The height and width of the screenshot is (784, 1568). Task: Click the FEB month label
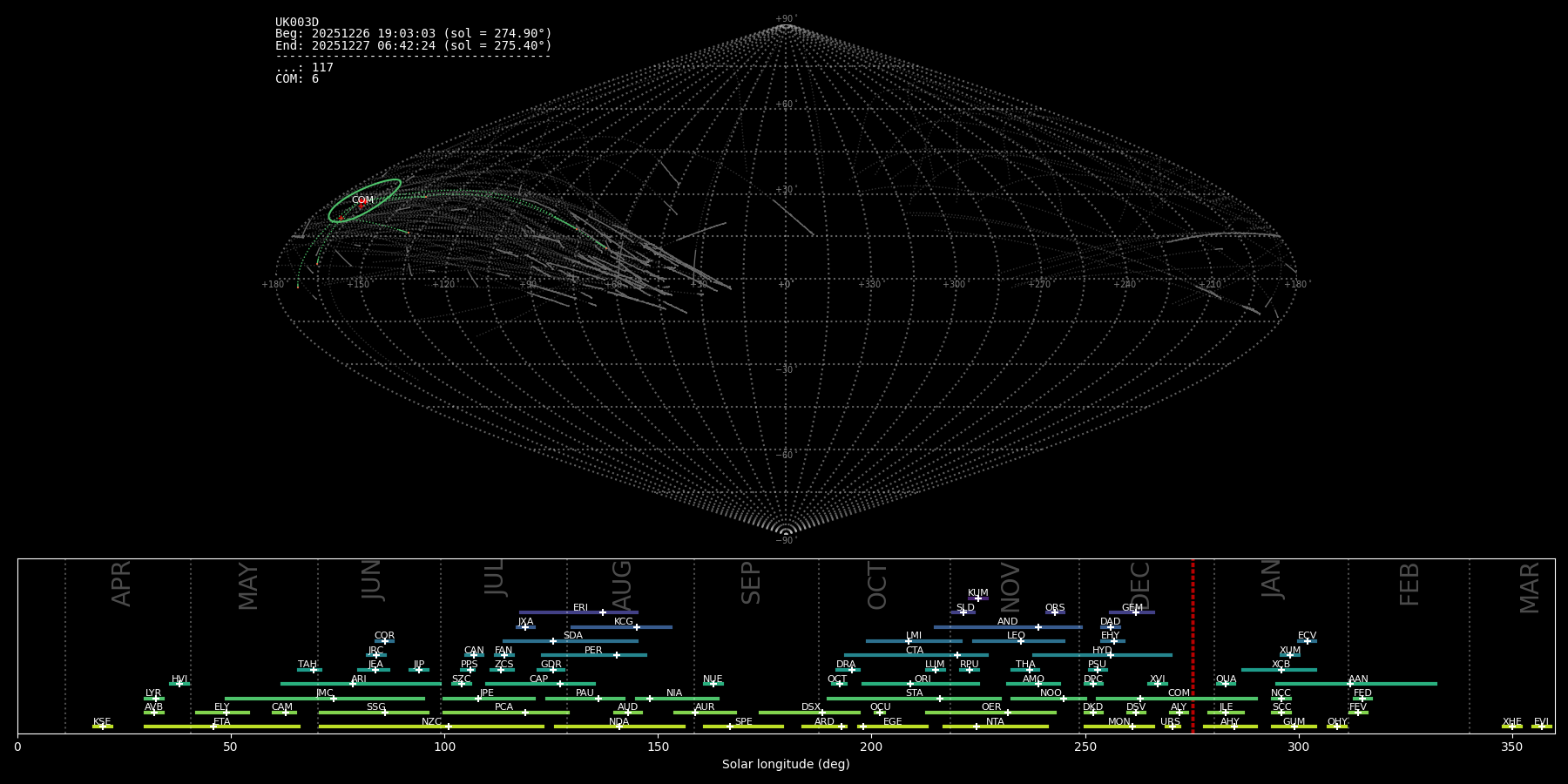pyautogui.click(x=1409, y=584)
